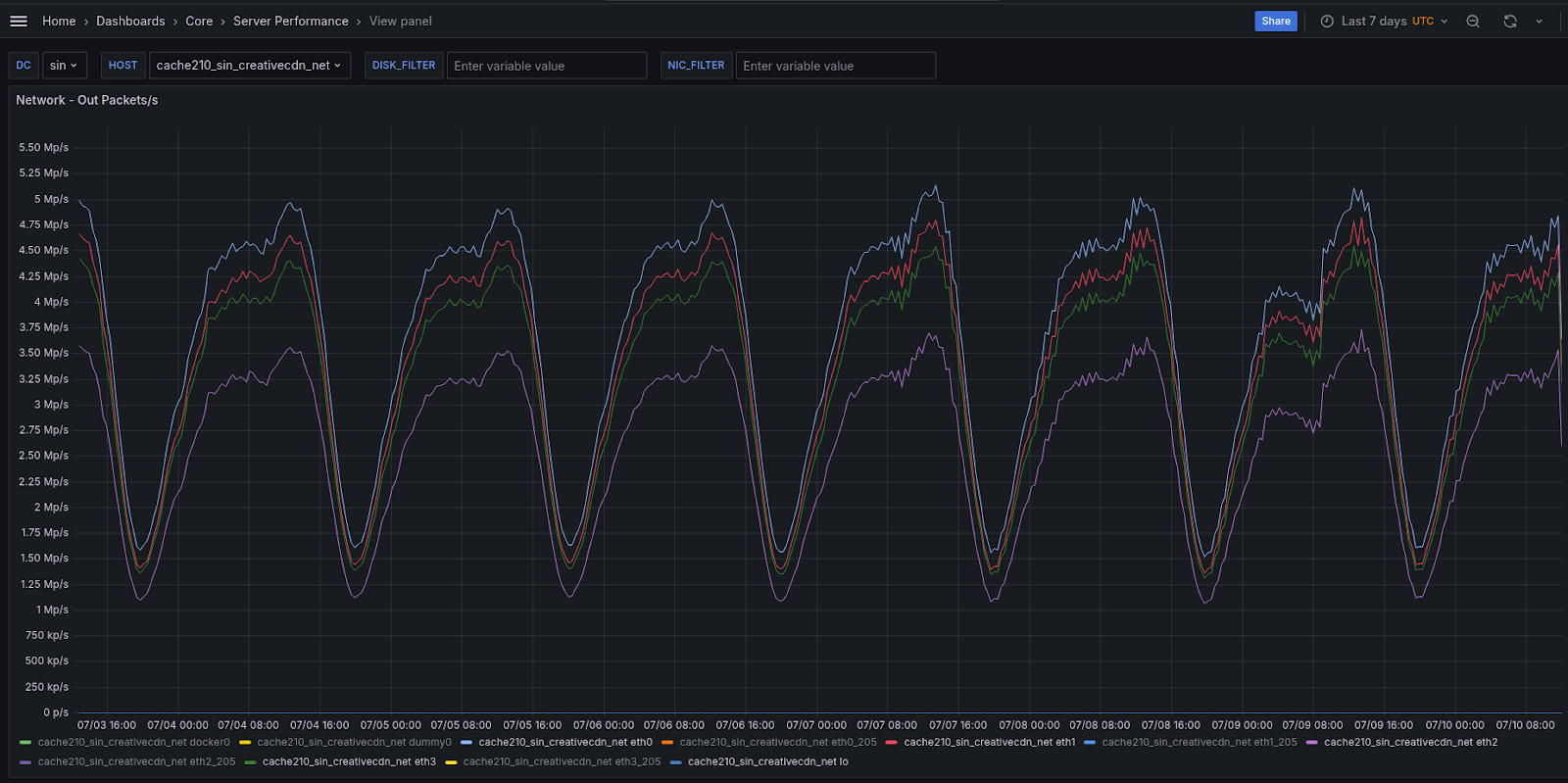The height and width of the screenshot is (783, 1568).
Task: Toggle eth0_205 series in legend
Action: point(778,742)
